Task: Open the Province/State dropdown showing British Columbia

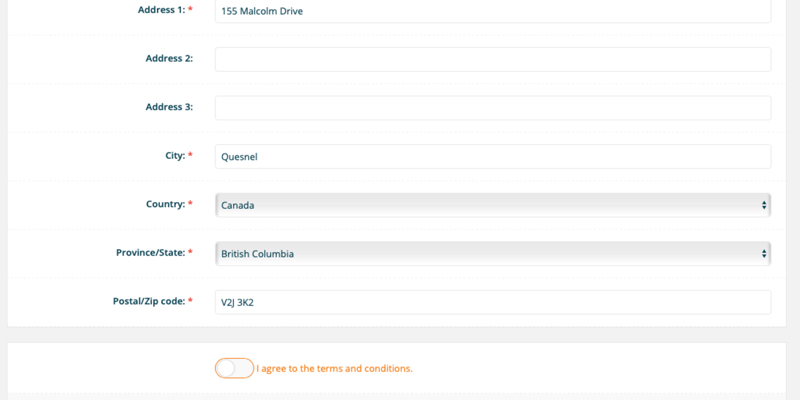Action: (x=493, y=254)
